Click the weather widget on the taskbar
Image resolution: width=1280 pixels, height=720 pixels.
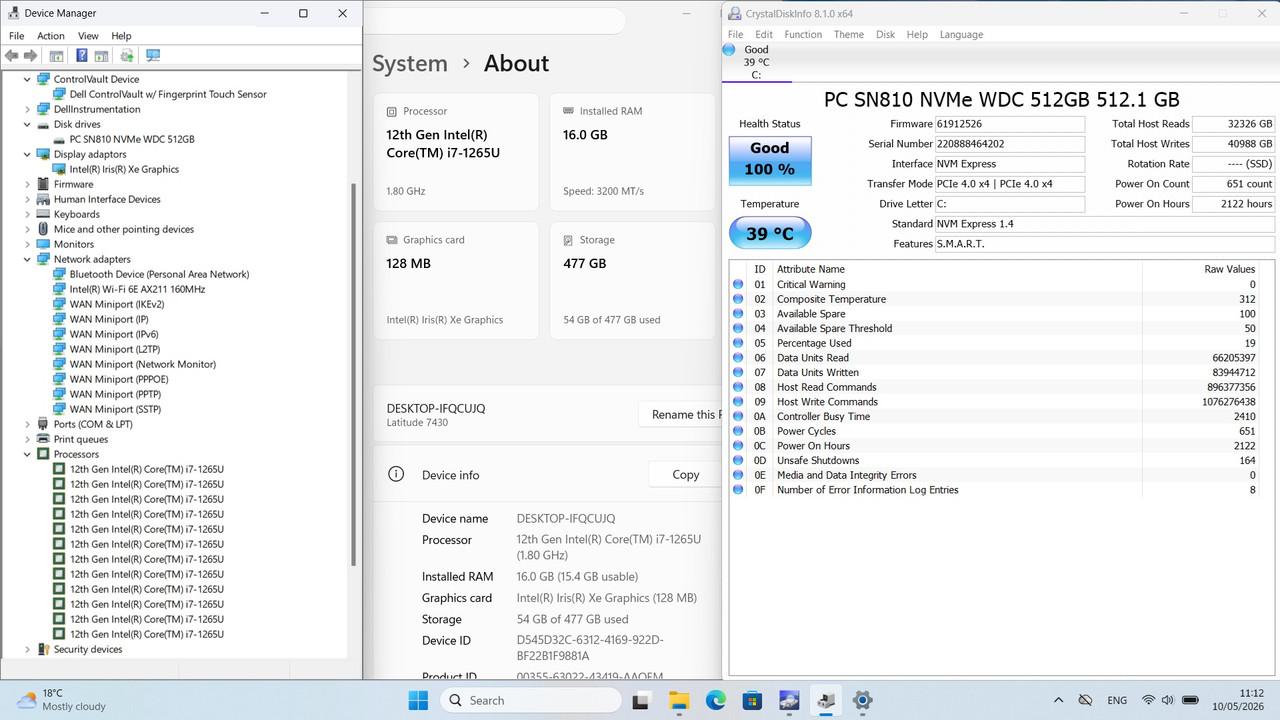[x=62, y=699]
